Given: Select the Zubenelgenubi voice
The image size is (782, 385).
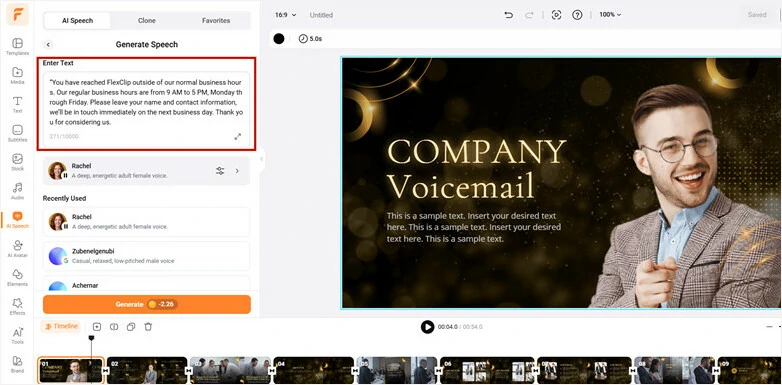Looking at the screenshot, I should point(146,256).
